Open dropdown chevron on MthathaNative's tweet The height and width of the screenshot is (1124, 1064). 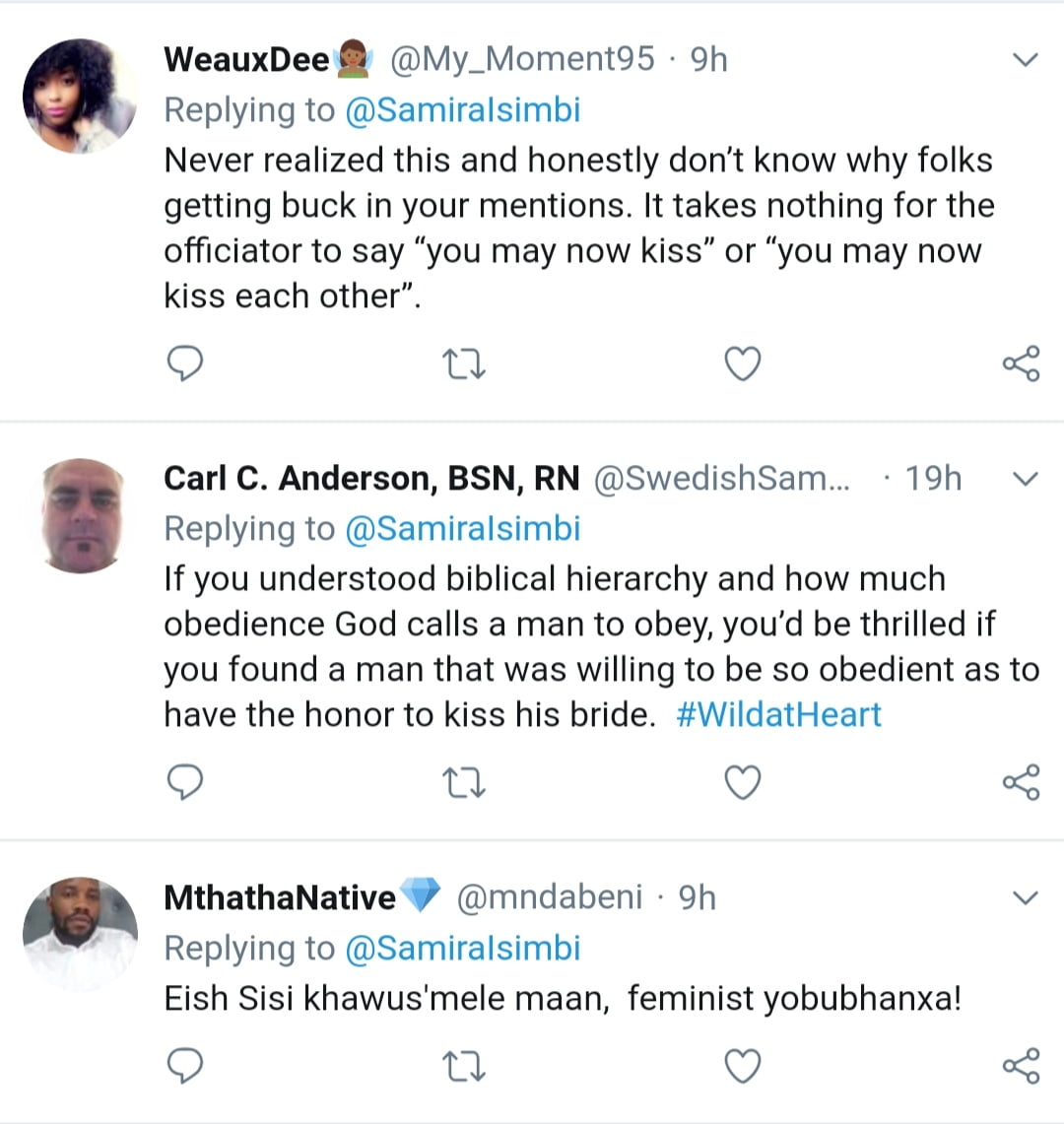[x=1026, y=898]
